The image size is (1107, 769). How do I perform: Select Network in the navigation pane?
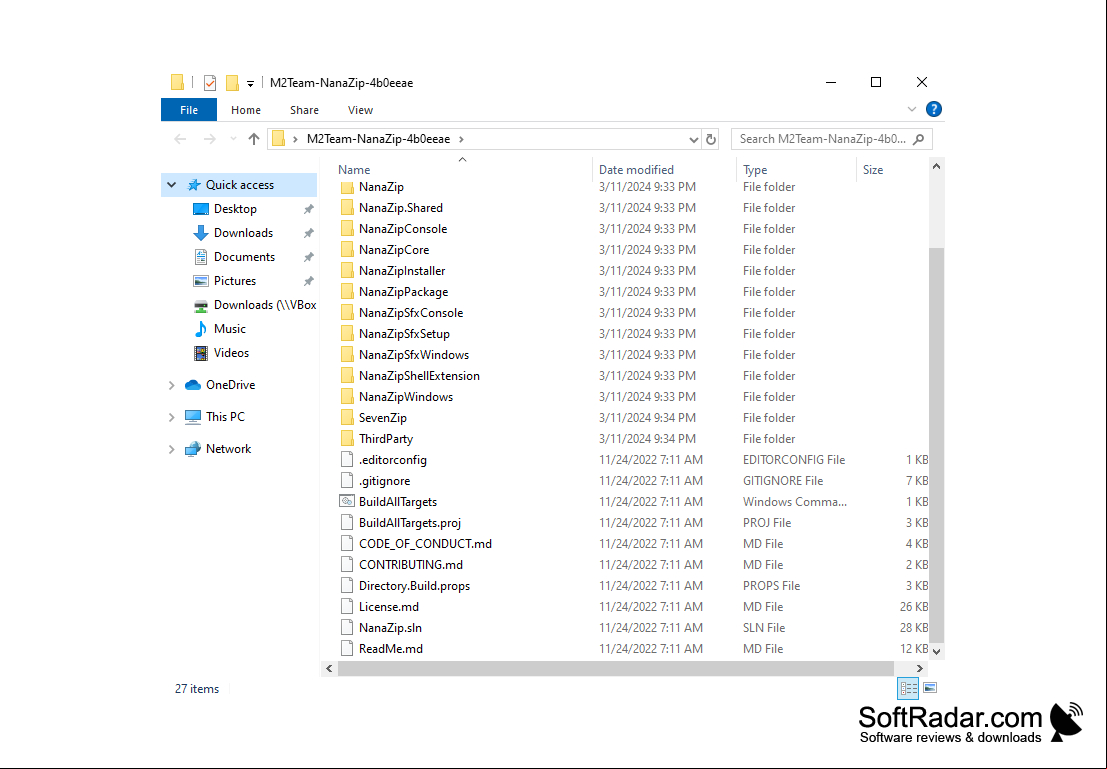click(x=228, y=448)
